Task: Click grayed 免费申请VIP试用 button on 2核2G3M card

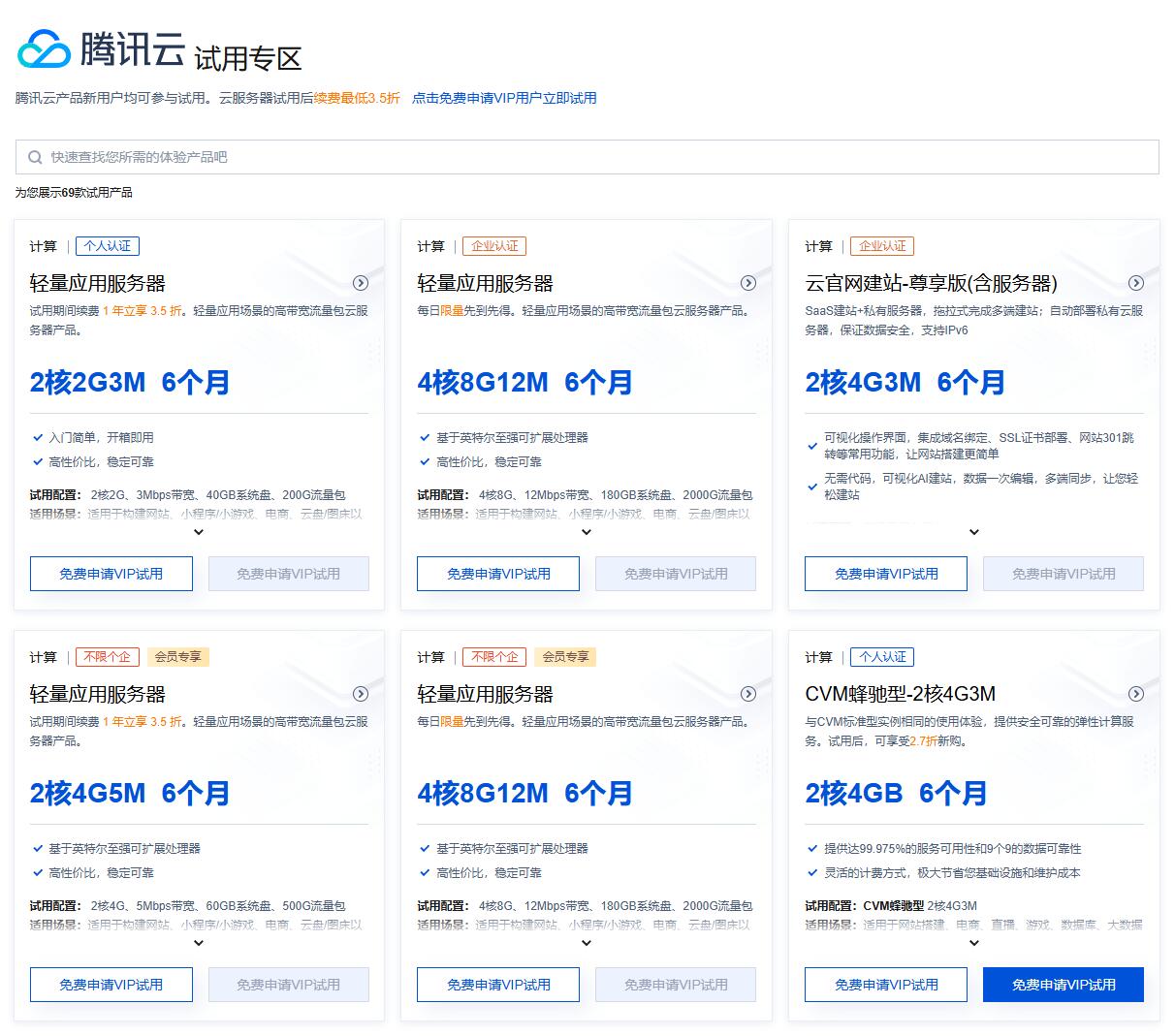Action: pyautogui.click(x=288, y=574)
